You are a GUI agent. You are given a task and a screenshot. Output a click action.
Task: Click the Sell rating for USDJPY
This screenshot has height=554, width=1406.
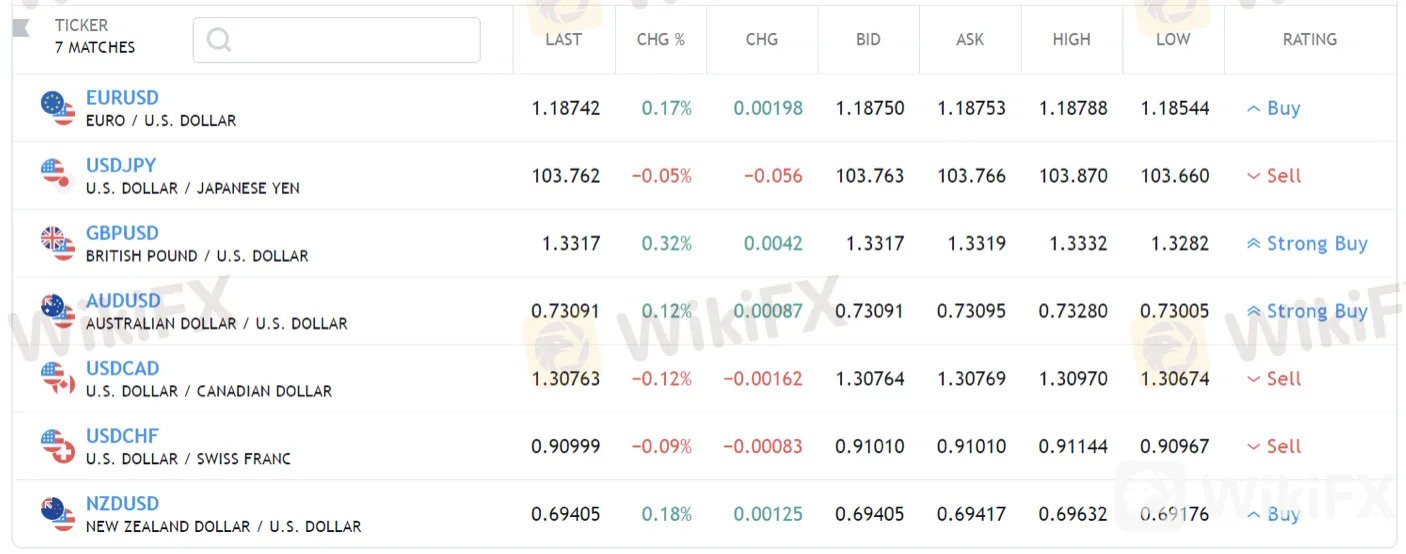[1274, 176]
